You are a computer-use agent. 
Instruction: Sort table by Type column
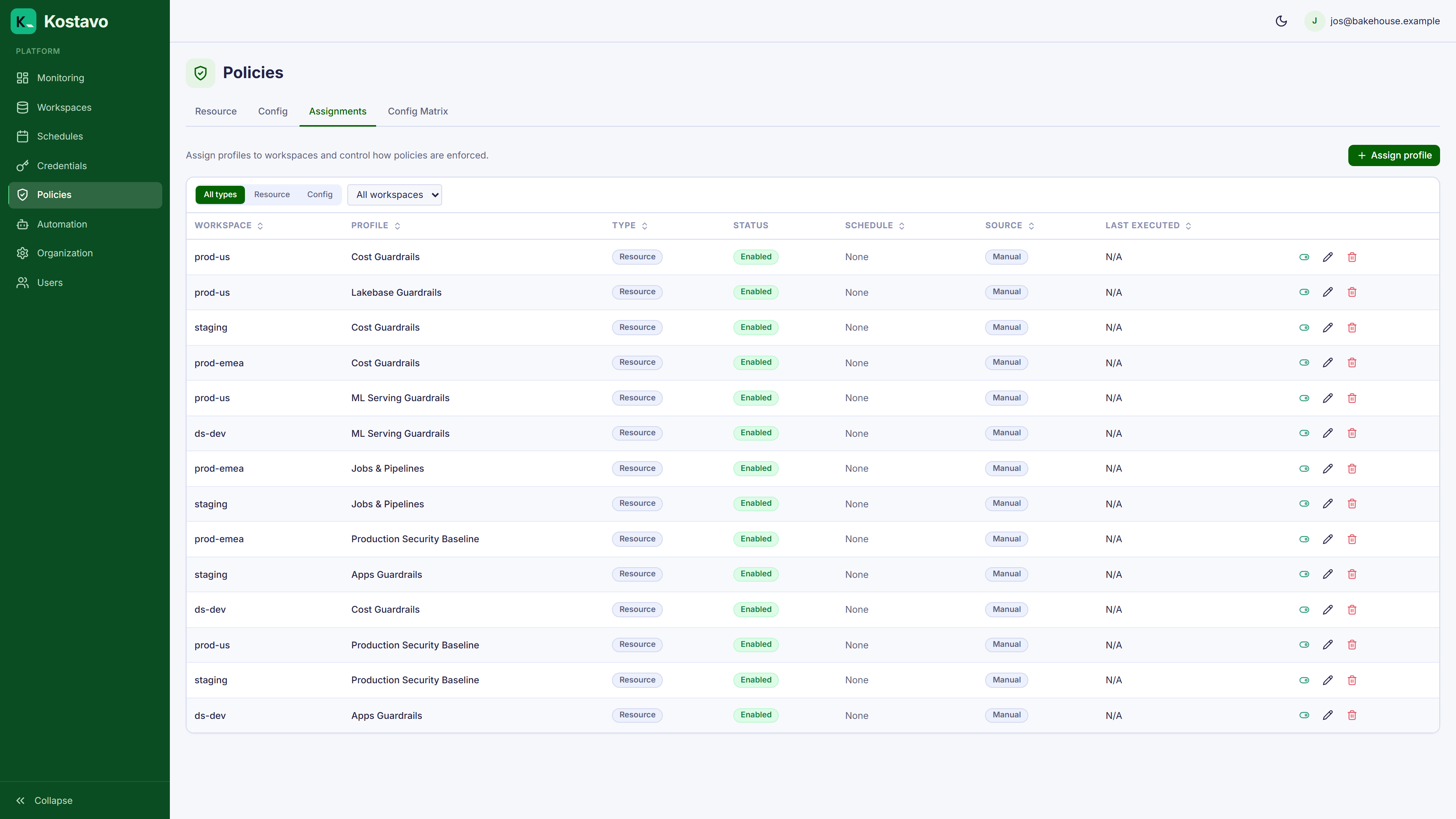coord(630,226)
